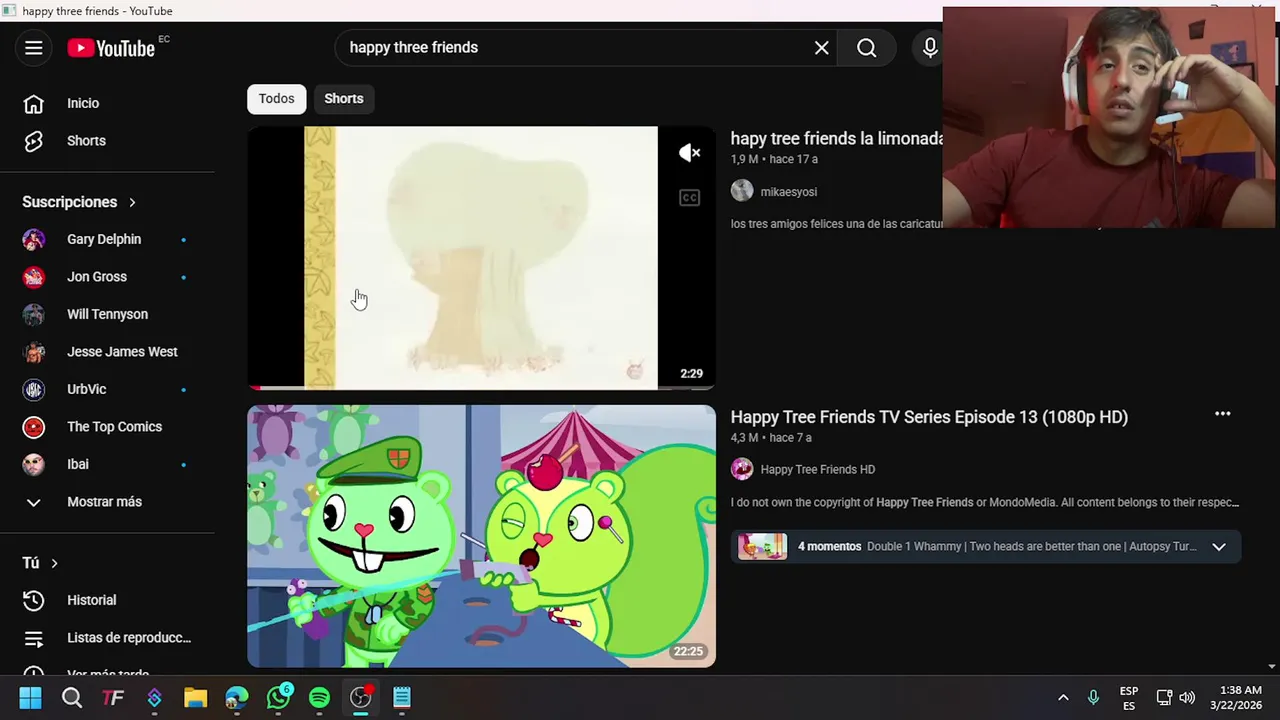Run search with the magnifier button
Viewport: 1280px width, 720px height.
867,48
